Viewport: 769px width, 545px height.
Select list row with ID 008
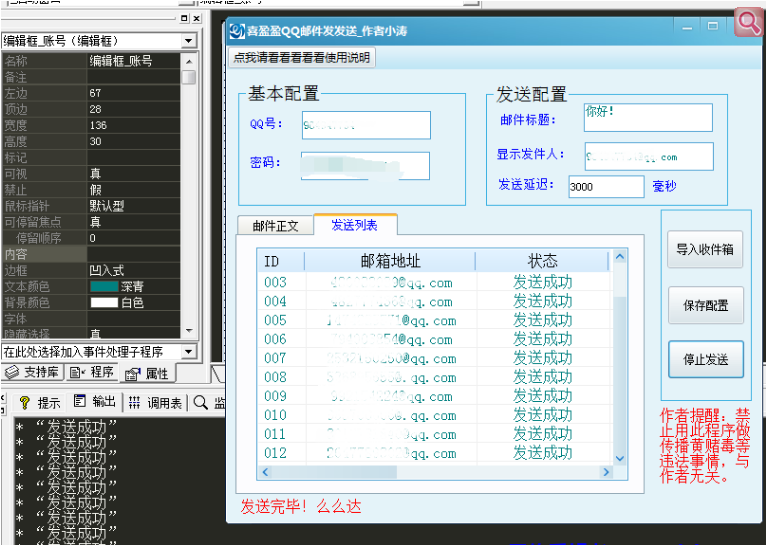tap(435, 378)
